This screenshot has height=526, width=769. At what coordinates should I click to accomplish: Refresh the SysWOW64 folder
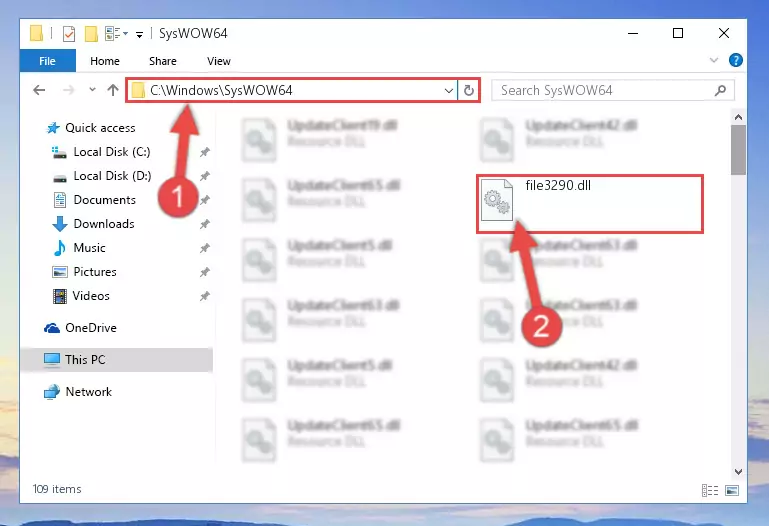469,90
